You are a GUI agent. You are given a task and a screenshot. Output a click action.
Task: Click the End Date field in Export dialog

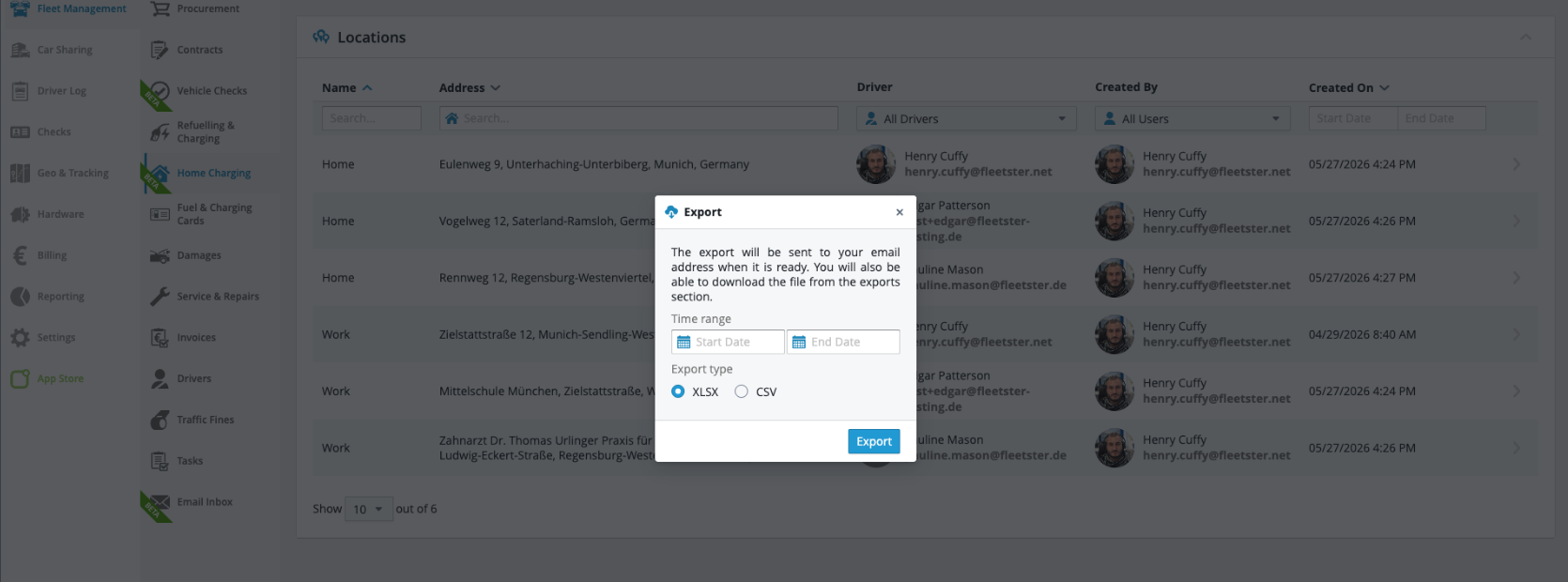click(843, 342)
